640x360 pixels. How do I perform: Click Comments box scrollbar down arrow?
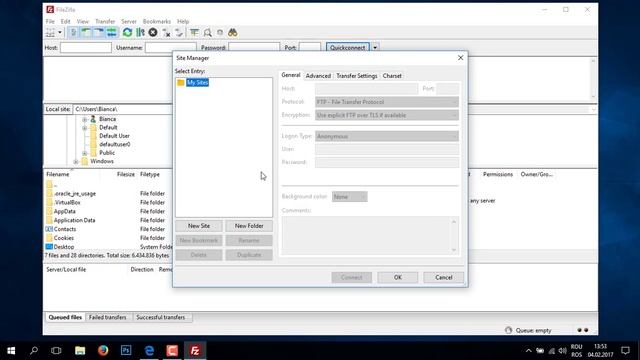click(x=454, y=250)
